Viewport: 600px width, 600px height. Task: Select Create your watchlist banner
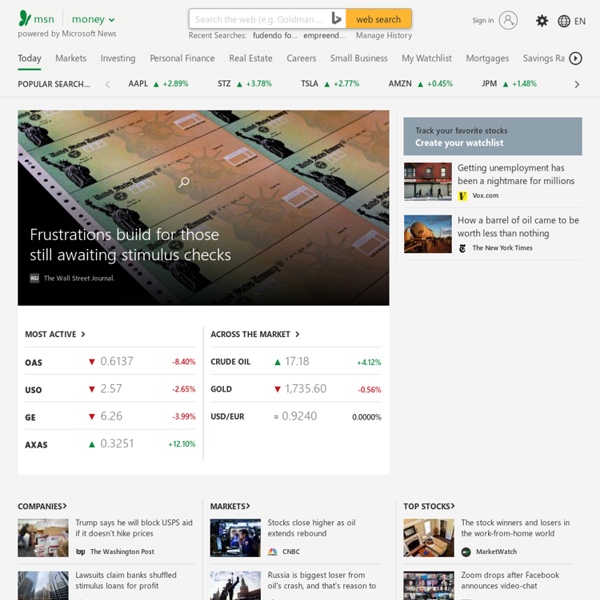pyautogui.click(x=492, y=137)
